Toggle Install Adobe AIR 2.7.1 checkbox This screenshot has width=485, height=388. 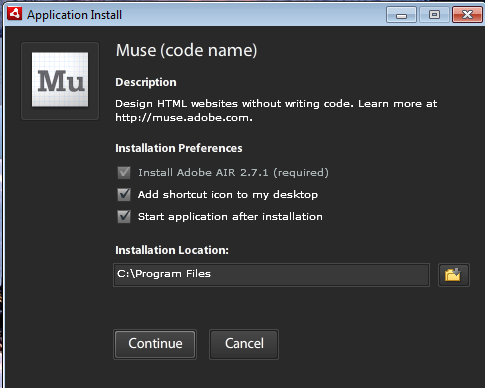click(124, 173)
